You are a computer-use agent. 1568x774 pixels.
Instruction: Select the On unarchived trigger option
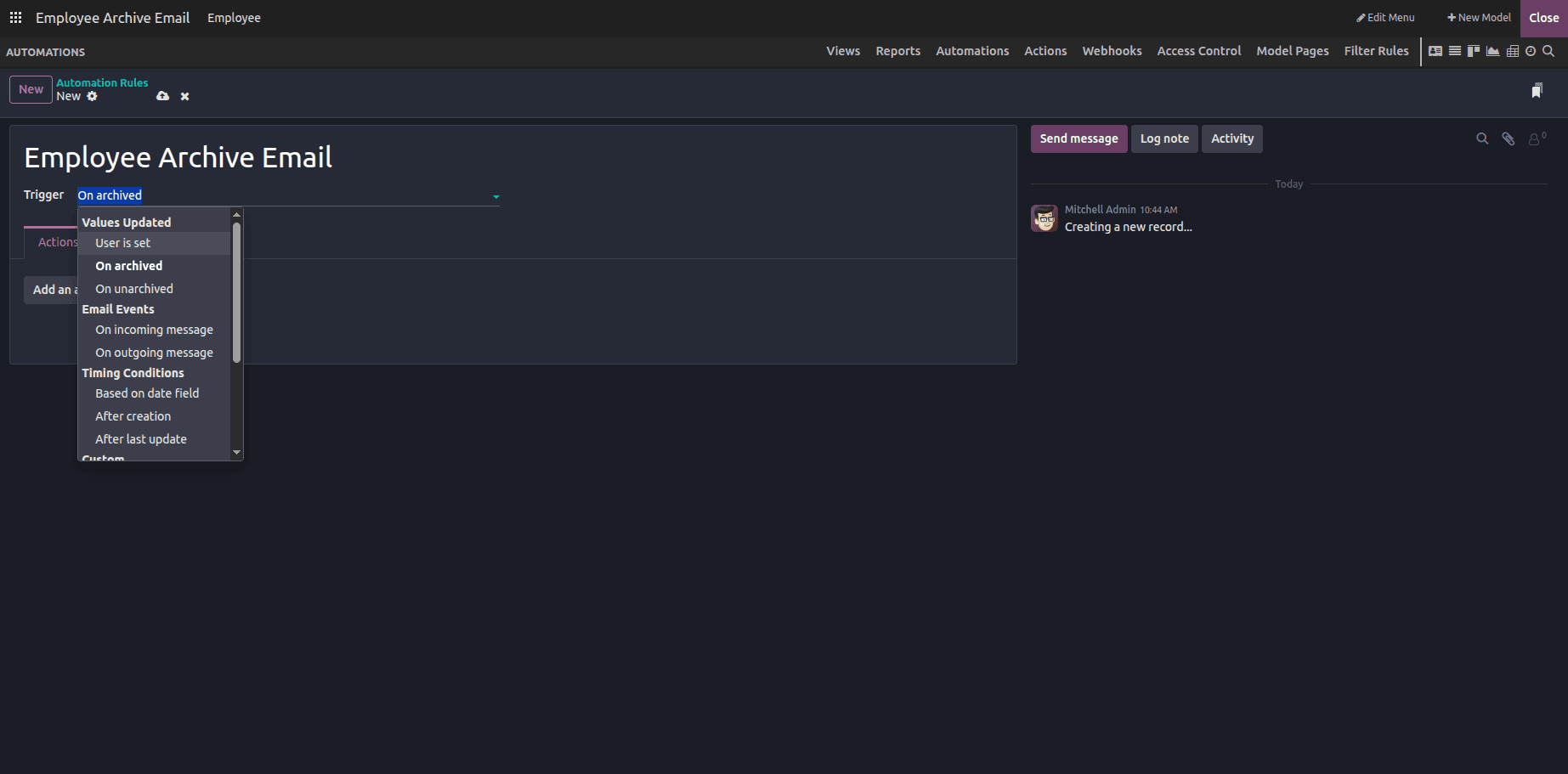click(133, 288)
